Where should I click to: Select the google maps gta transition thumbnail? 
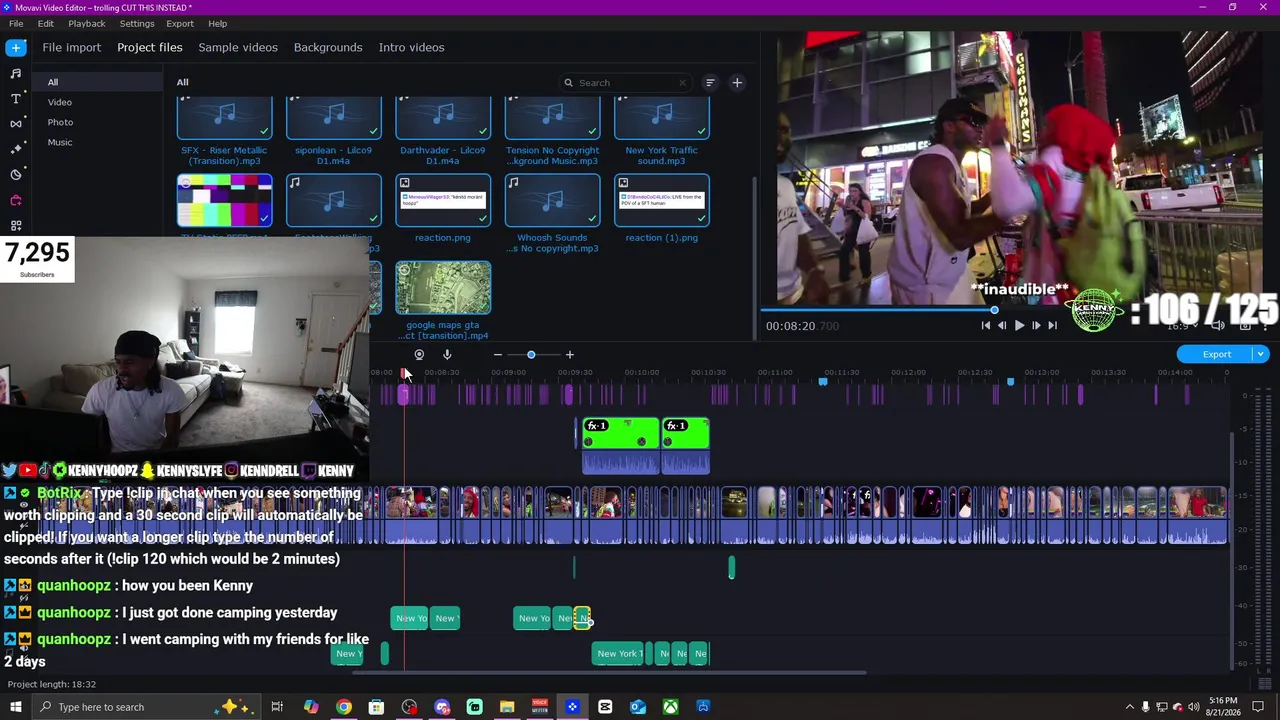443,288
